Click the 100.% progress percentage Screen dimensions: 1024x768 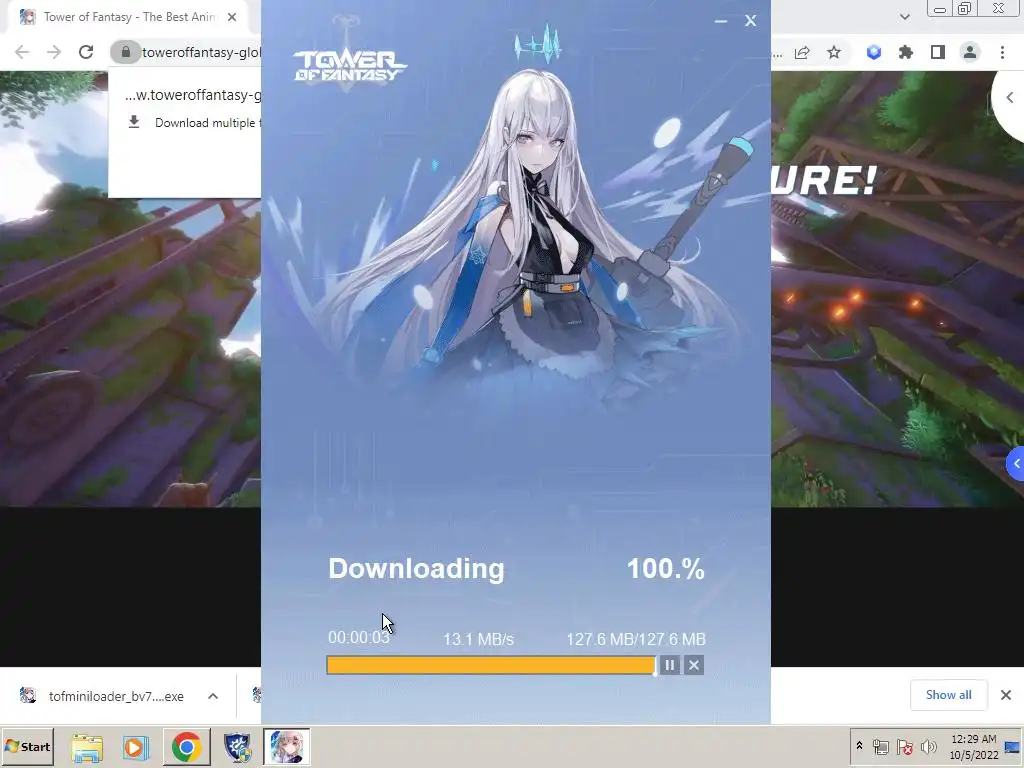665,569
